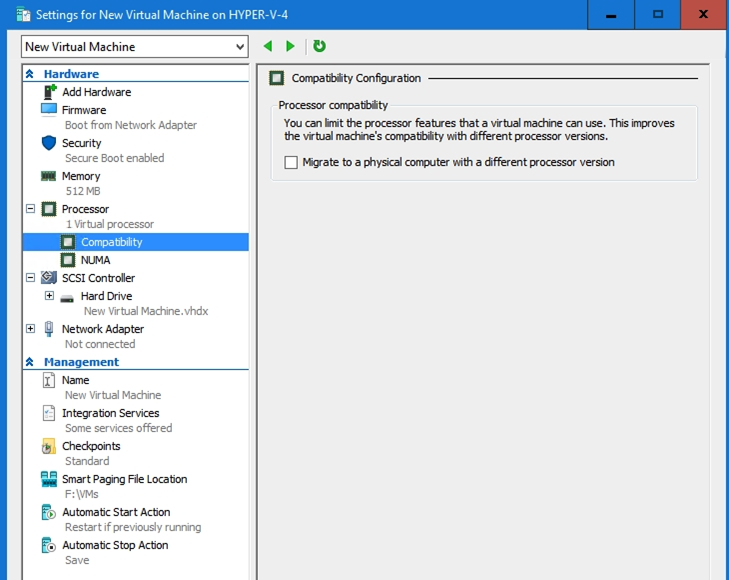The height and width of the screenshot is (580, 729).
Task: Collapse the Hardware section header
Action: click(30, 74)
